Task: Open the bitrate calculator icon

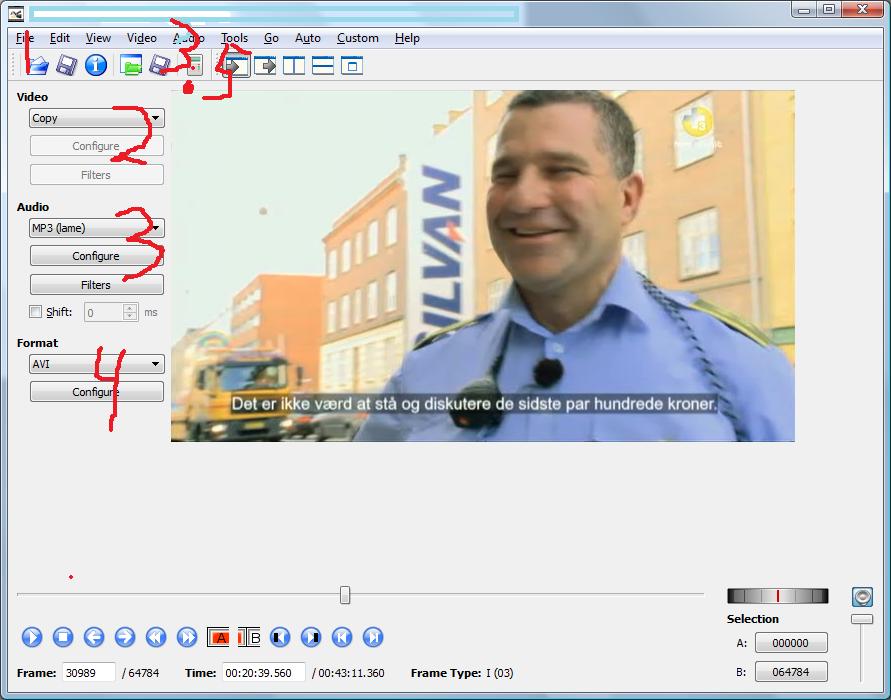Action: pyautogui.click(x=194, y=65)
